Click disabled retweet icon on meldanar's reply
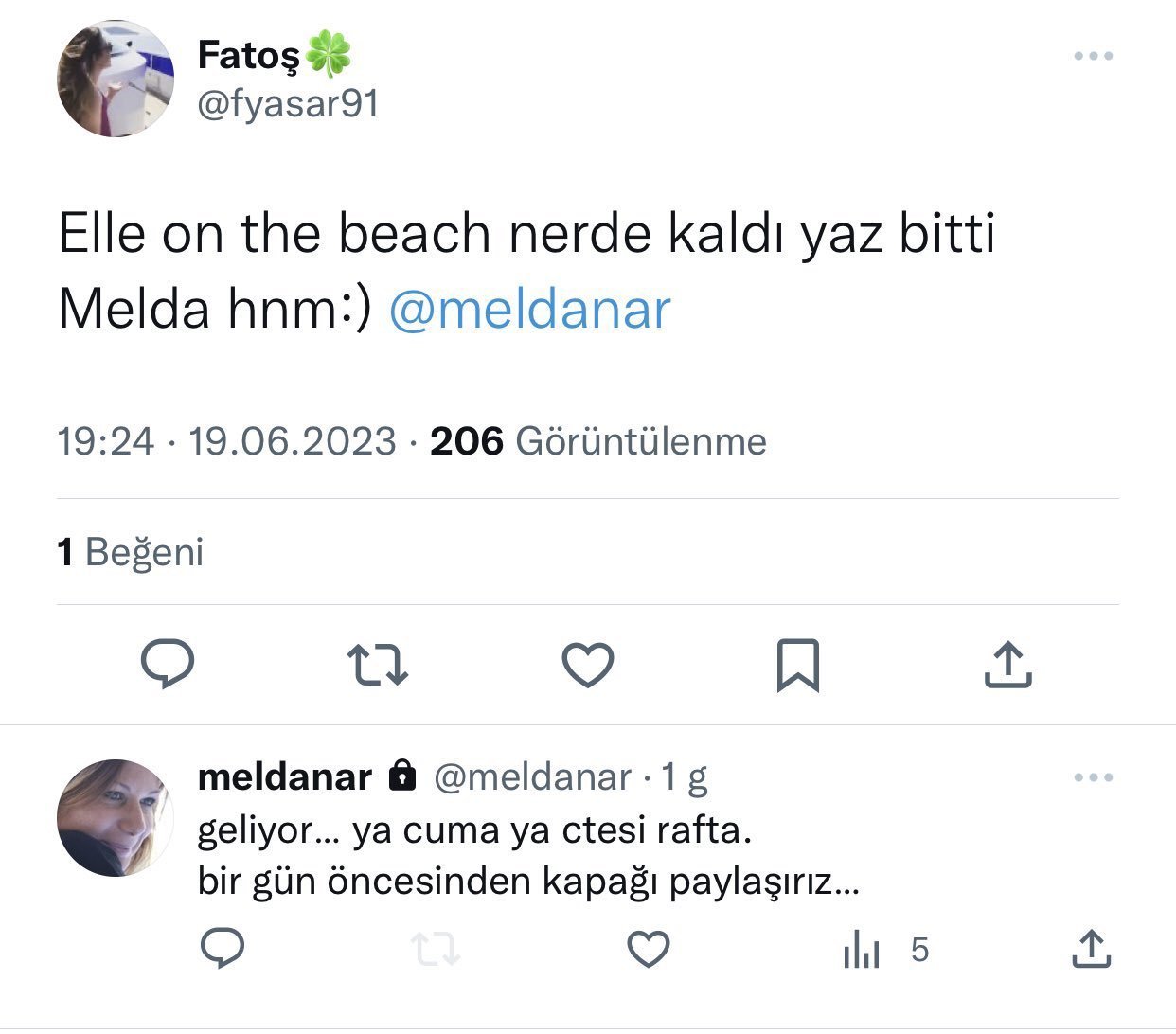Viewport: 1176px width, 1034px height. click(x=437, y=949)
